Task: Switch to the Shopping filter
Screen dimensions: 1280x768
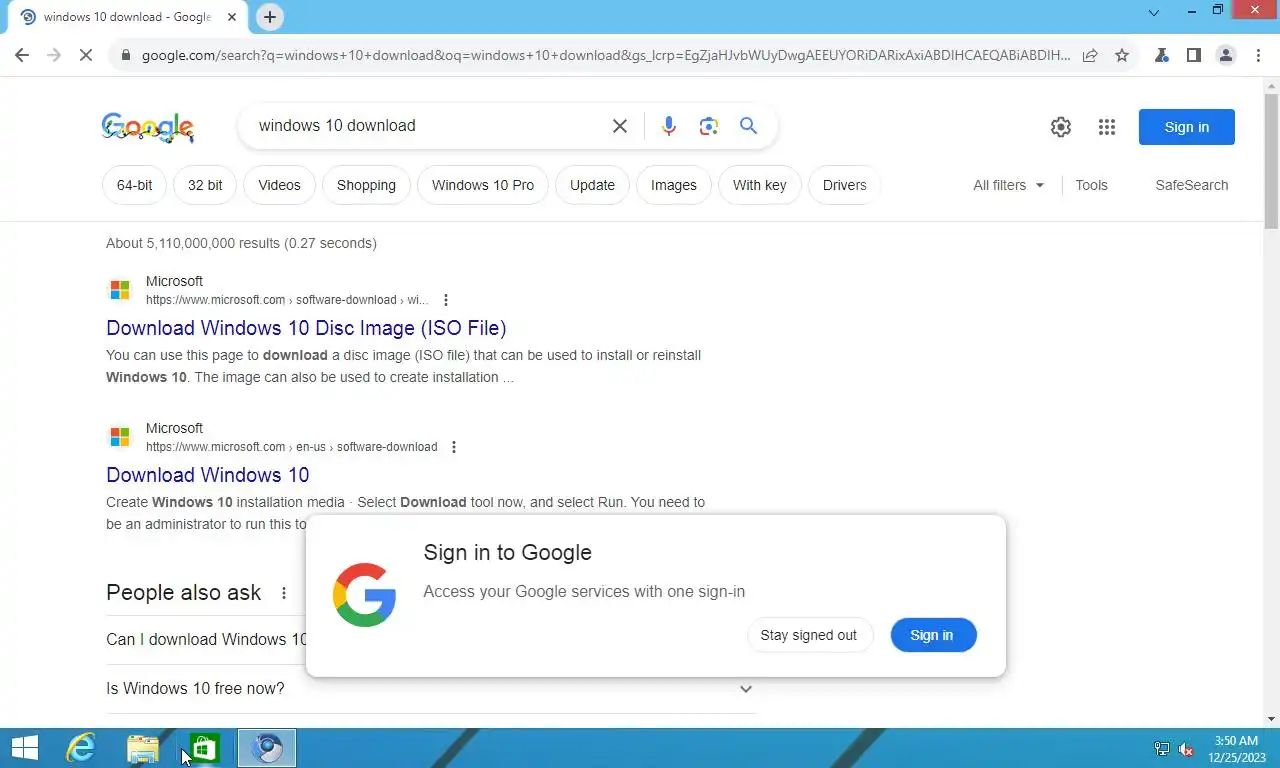Action: click(x=366, y=185)
